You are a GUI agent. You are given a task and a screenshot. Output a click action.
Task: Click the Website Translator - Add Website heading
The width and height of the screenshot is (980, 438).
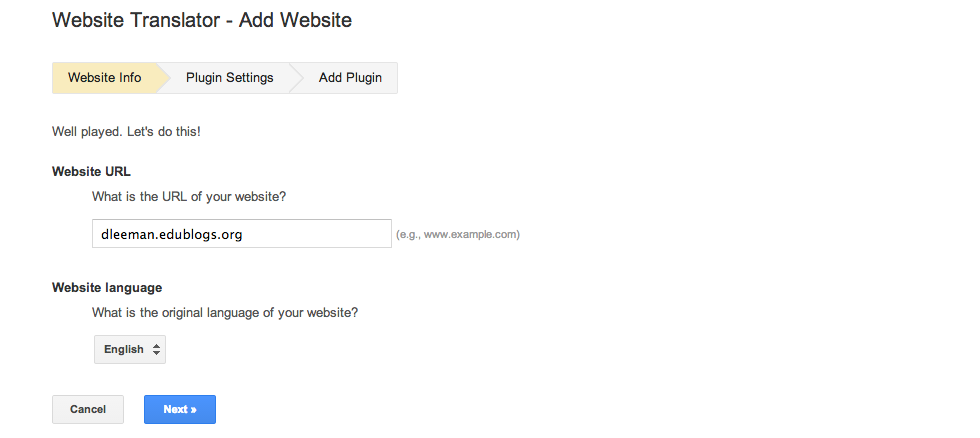[201, 19]
